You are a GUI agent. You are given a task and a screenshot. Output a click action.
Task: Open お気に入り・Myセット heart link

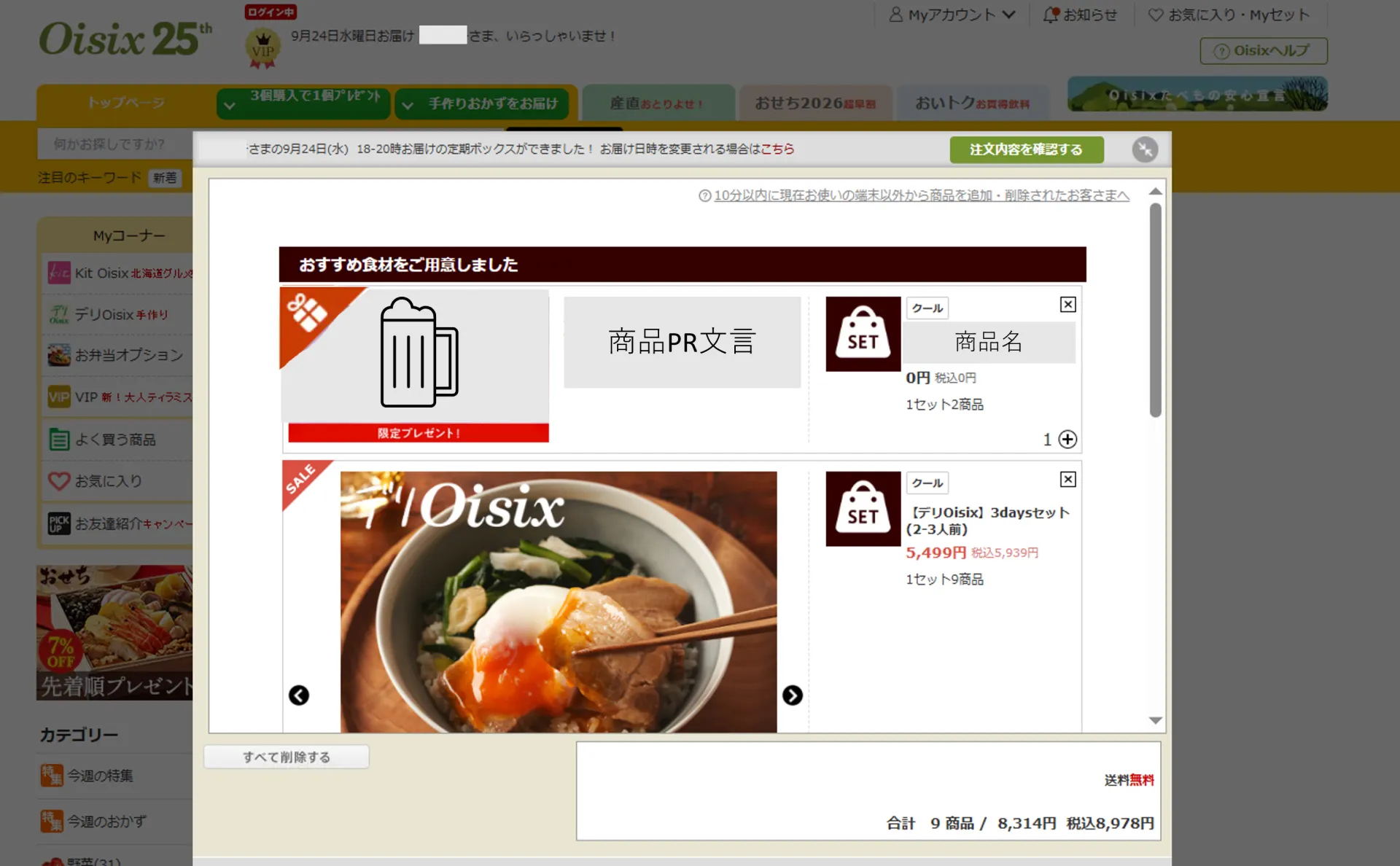coord(1229,15)
